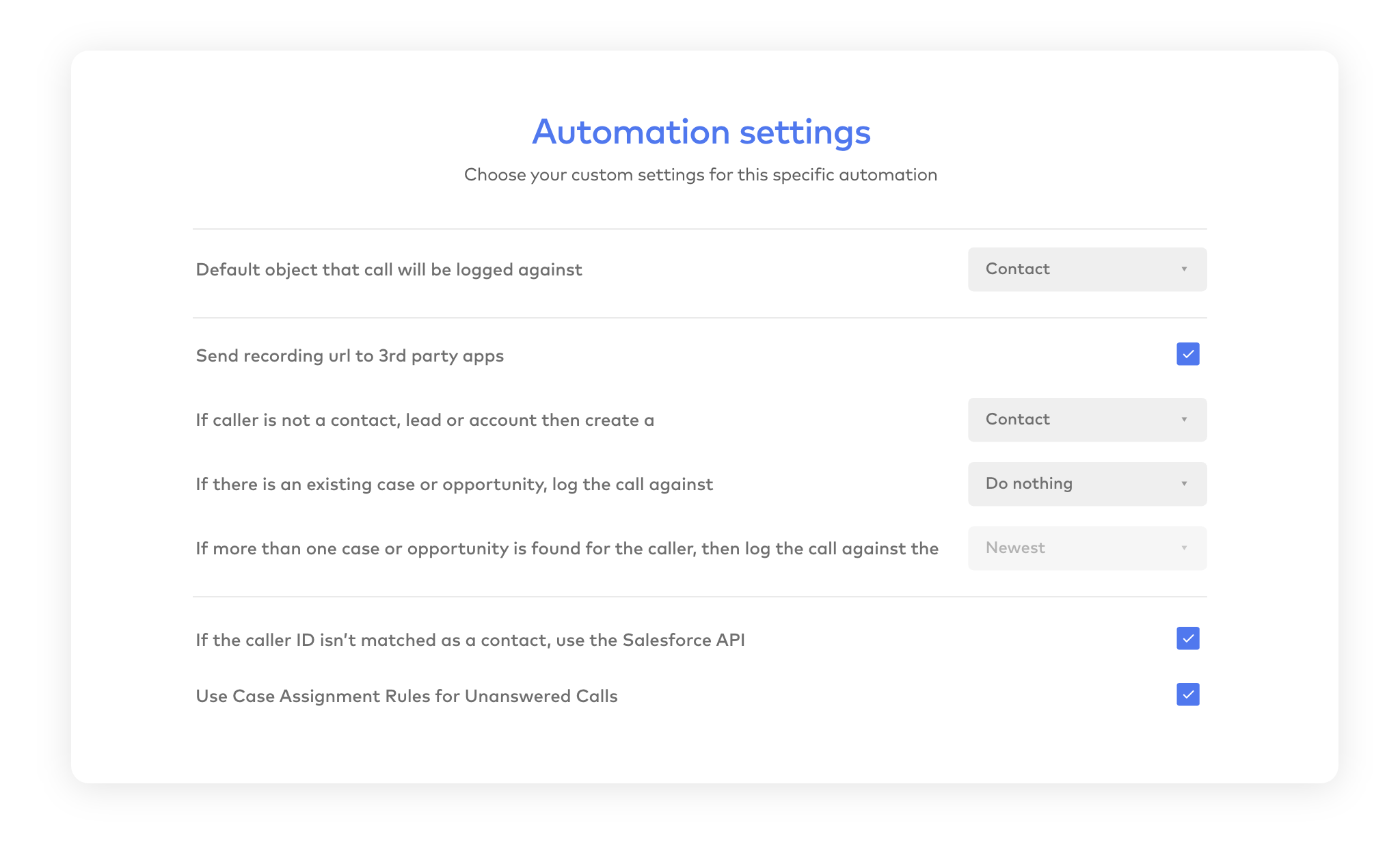
Task: Open the default logged object Contact dropdown
Action: pyautogui.click(x=1086, y=269)
